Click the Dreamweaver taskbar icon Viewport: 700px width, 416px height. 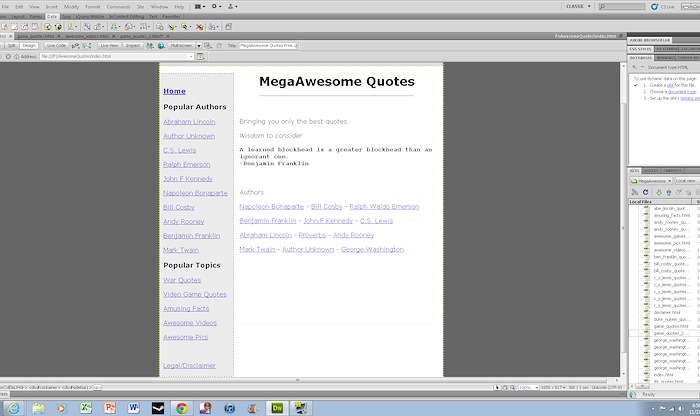[x=277, y=408]
